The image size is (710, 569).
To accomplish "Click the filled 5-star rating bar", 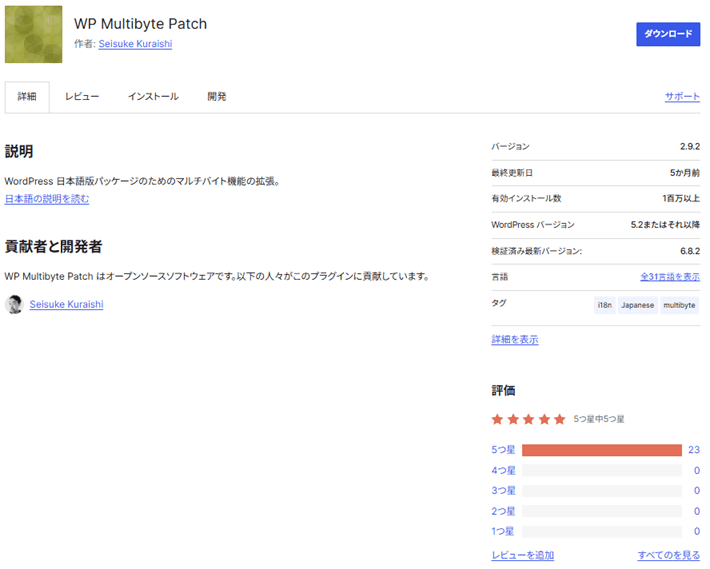I will pos(602,450).
